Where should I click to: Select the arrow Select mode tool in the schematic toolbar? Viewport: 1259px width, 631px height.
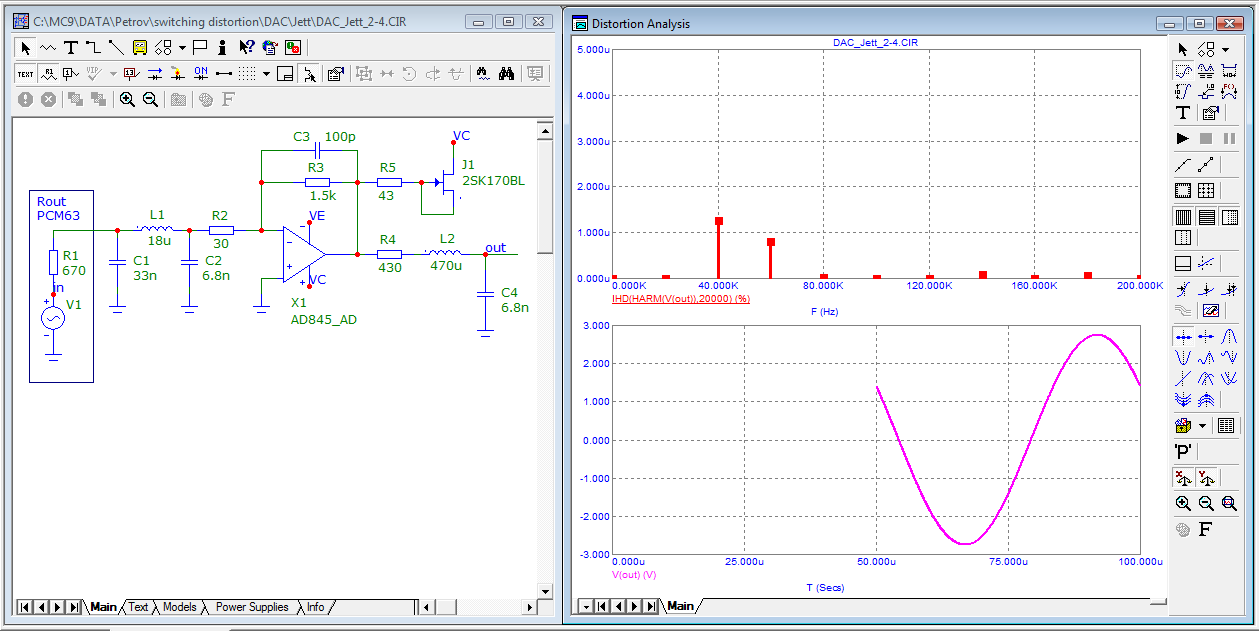(26, 47)
